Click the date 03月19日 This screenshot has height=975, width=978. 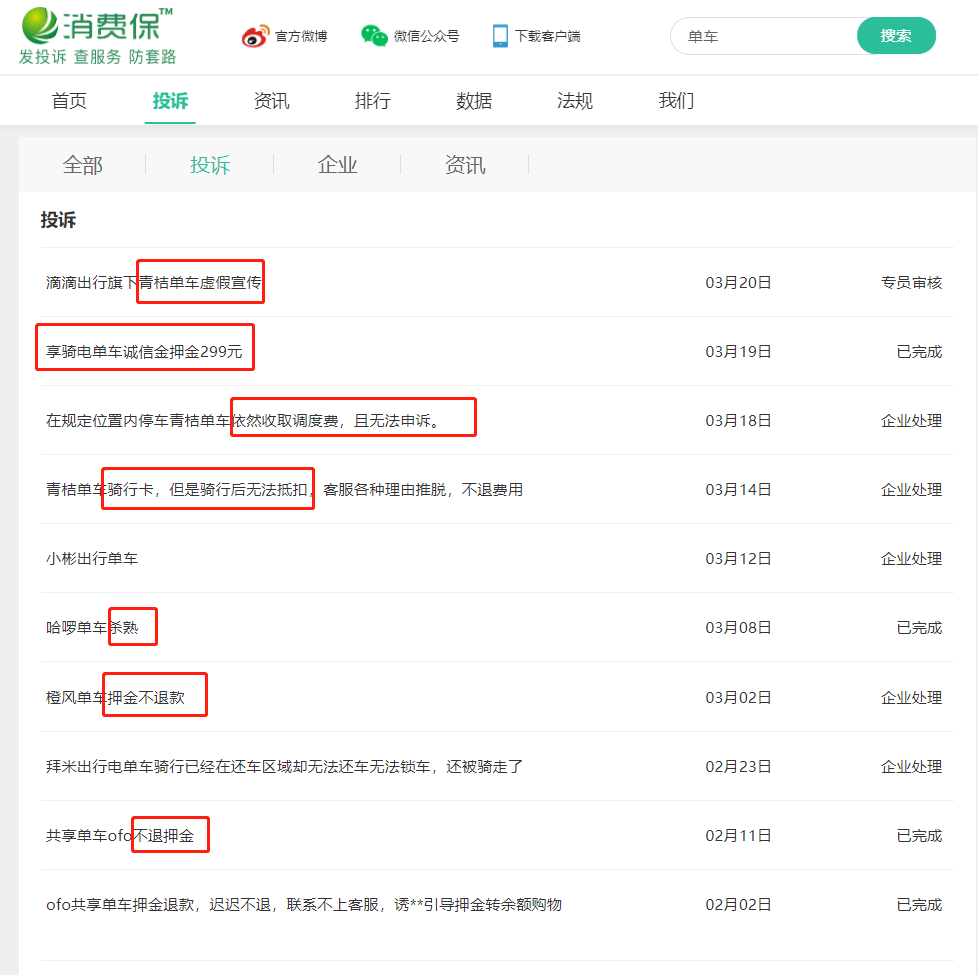click(738, 352)
